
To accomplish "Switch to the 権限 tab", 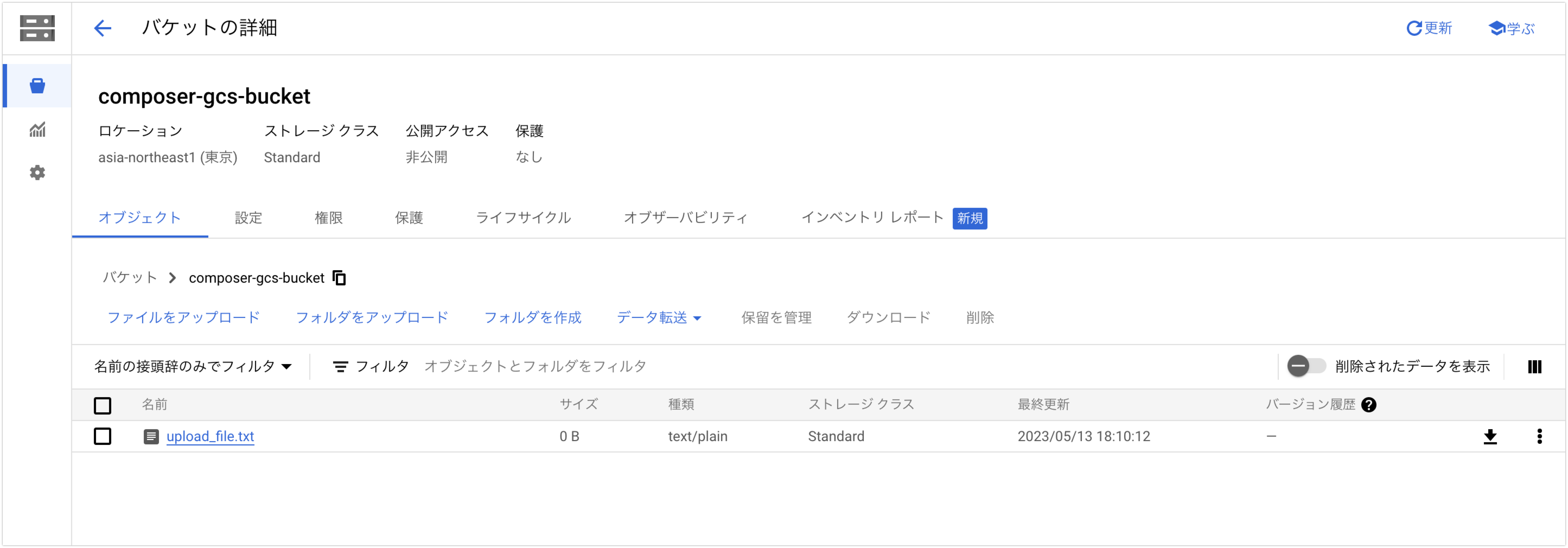I will tap(329, 218).
